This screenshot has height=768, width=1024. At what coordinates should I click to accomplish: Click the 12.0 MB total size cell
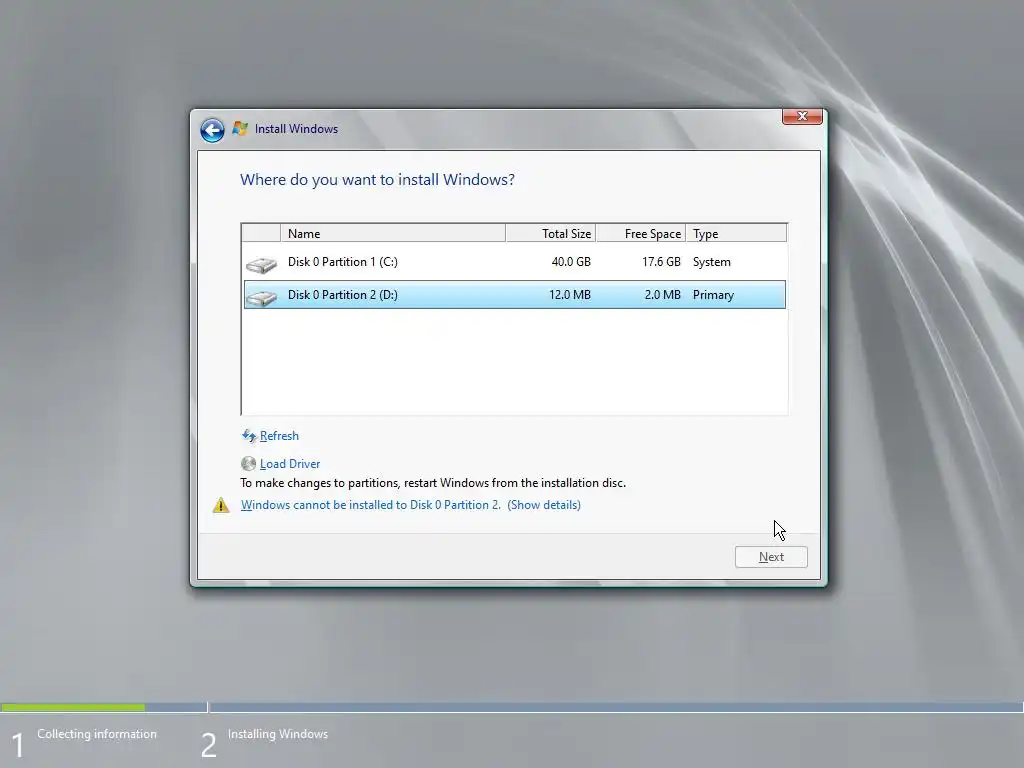(x=569, y=295)
